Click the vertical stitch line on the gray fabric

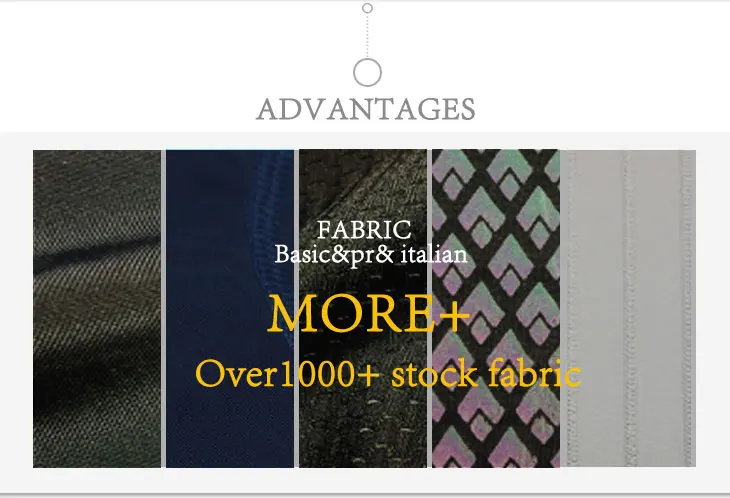(x=629, y=309)
